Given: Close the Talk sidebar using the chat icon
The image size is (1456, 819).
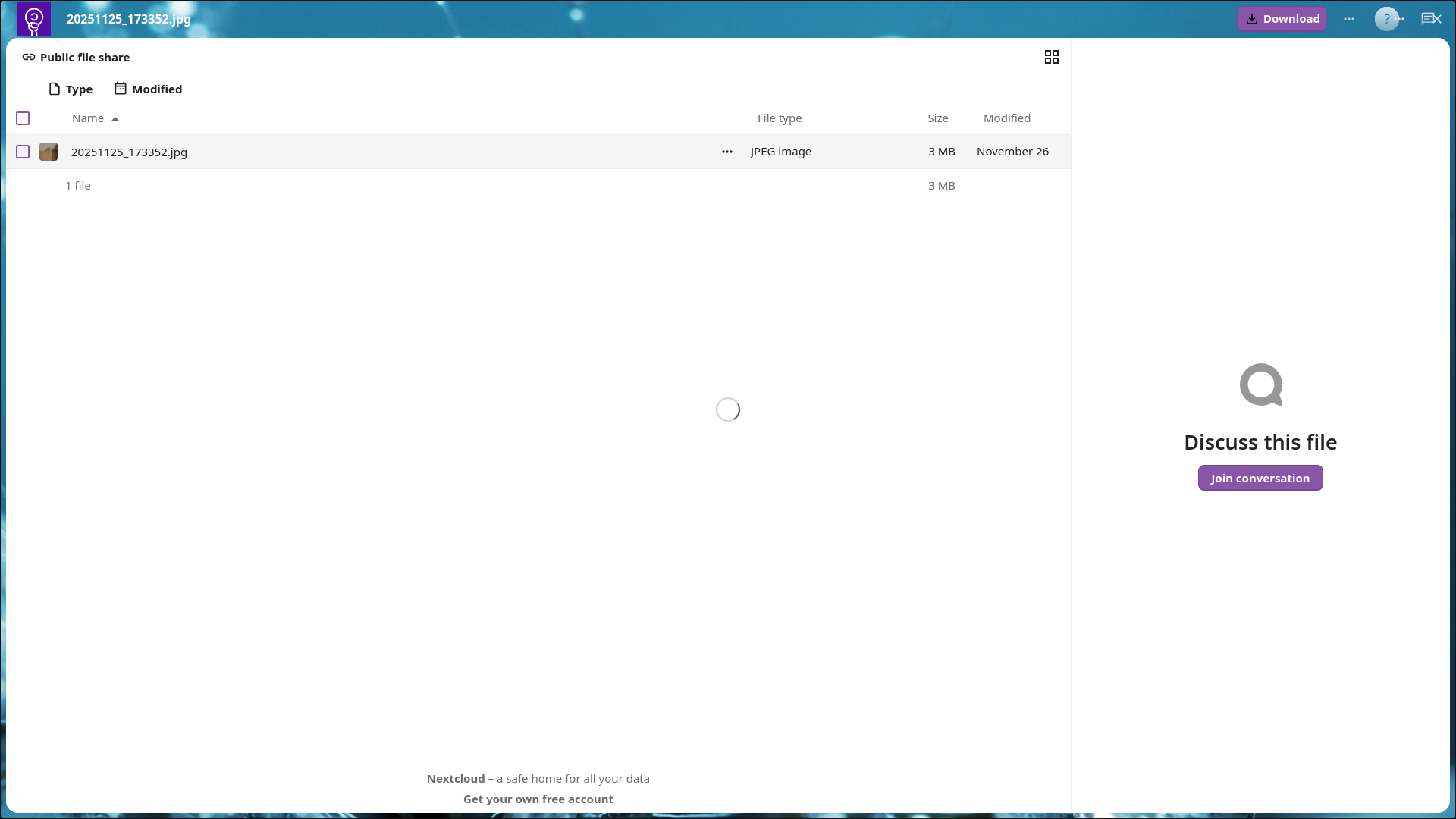Looking at the screenshot, I should point(1431,19).
